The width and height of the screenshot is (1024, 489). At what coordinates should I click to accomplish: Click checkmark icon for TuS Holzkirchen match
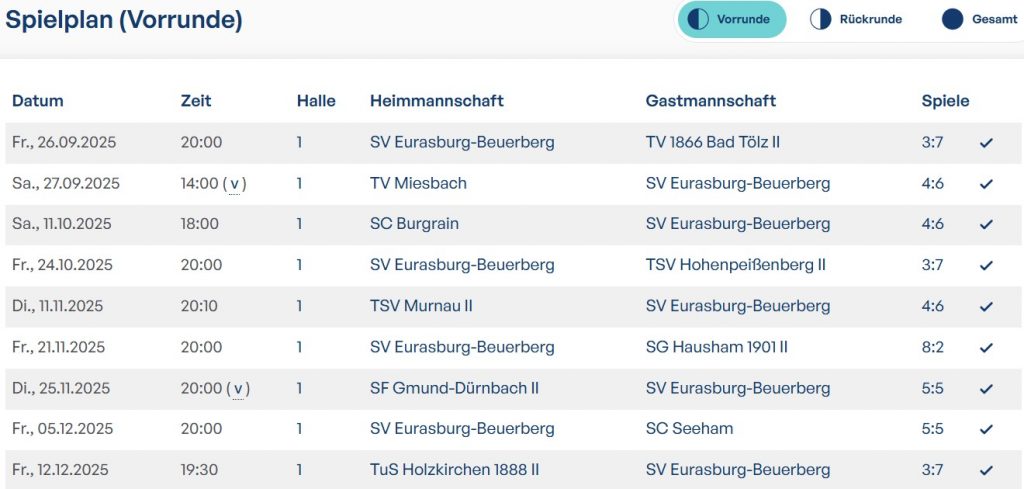[x=986, y=470]
